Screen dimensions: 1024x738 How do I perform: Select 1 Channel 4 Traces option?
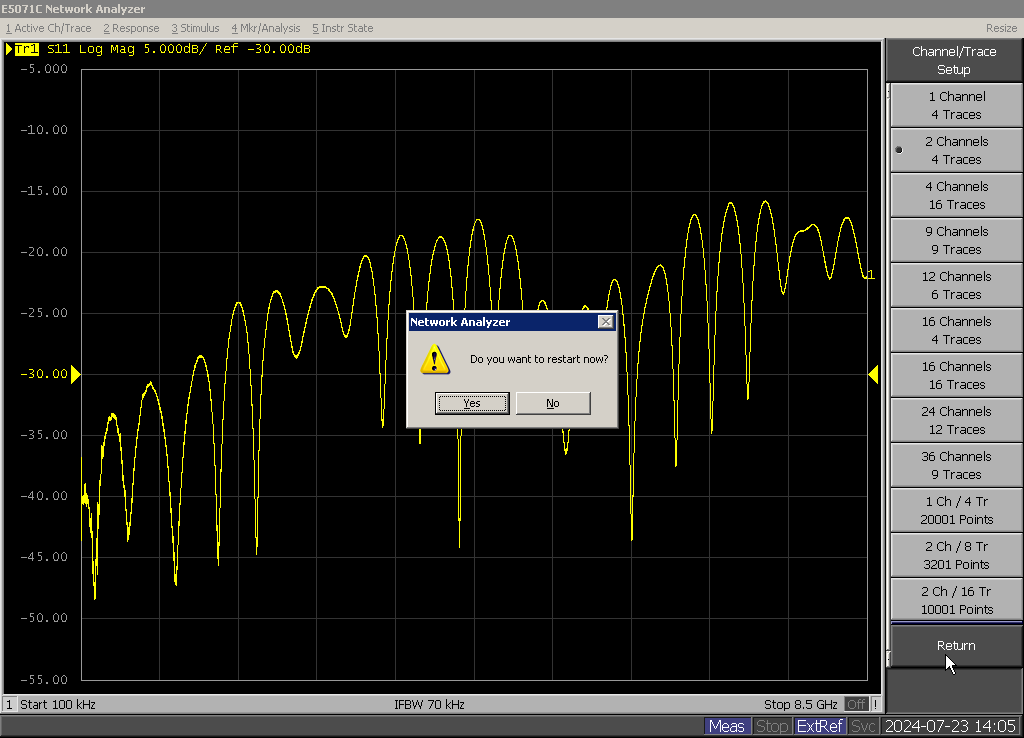(956, 106)
